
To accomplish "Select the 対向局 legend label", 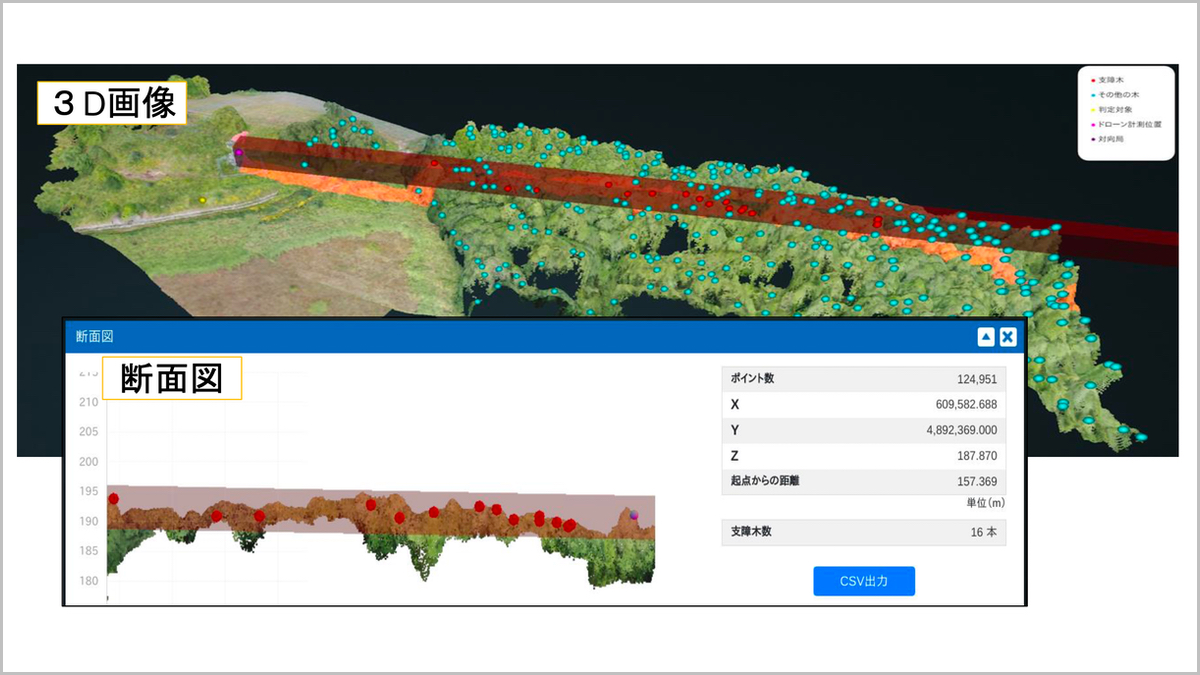I will click(x=1111, y=139).
